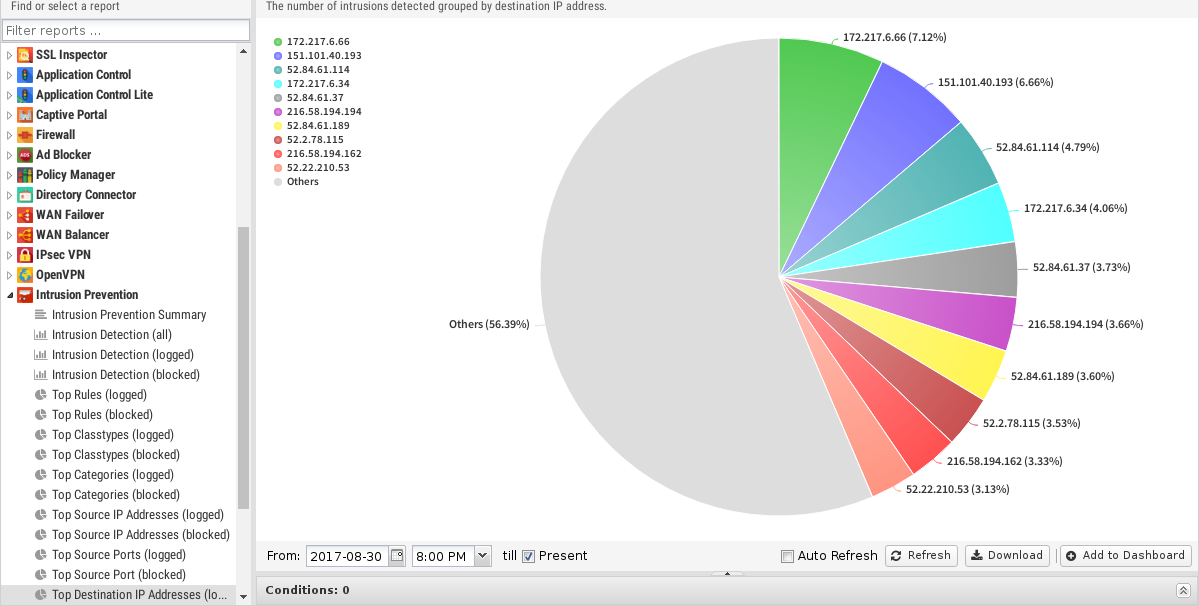The height and width of the screenshot is (606, 1199).
Task: Click the Firewall icon
Action: pos(24,134)
